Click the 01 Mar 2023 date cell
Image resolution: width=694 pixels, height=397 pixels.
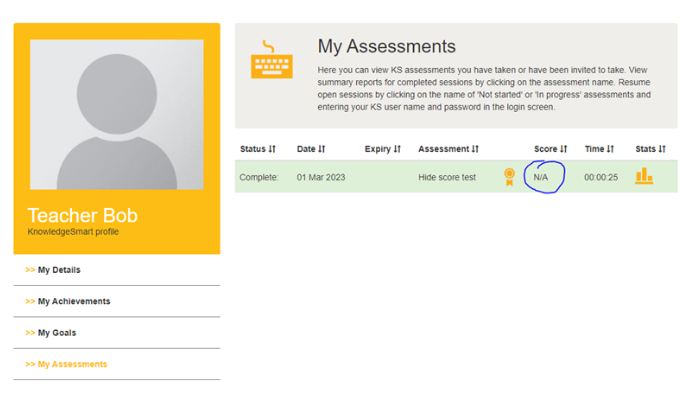click(321, 177)
